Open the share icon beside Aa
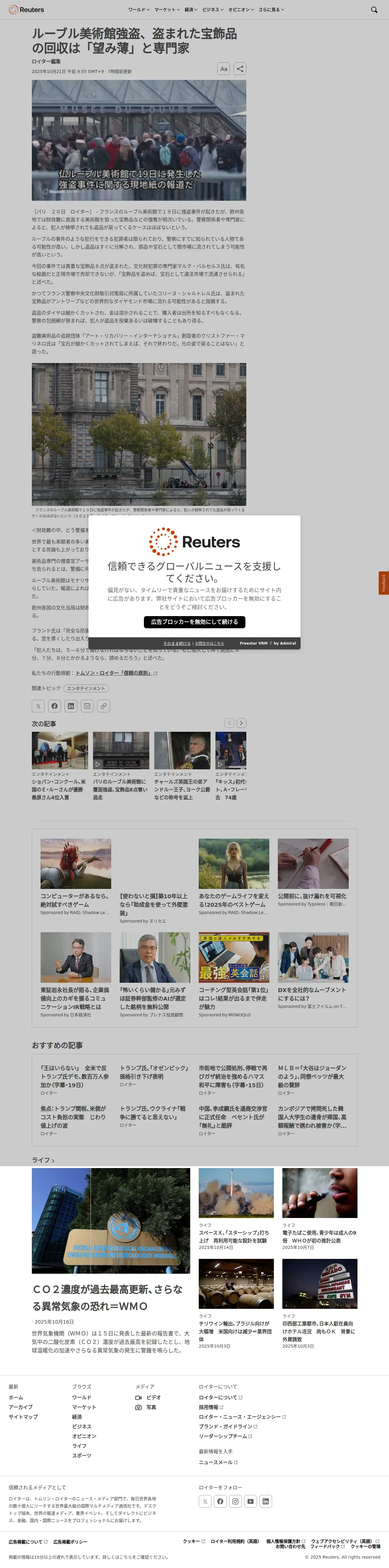This screenshot has width=389, height=1568. [x=240, y=69]
